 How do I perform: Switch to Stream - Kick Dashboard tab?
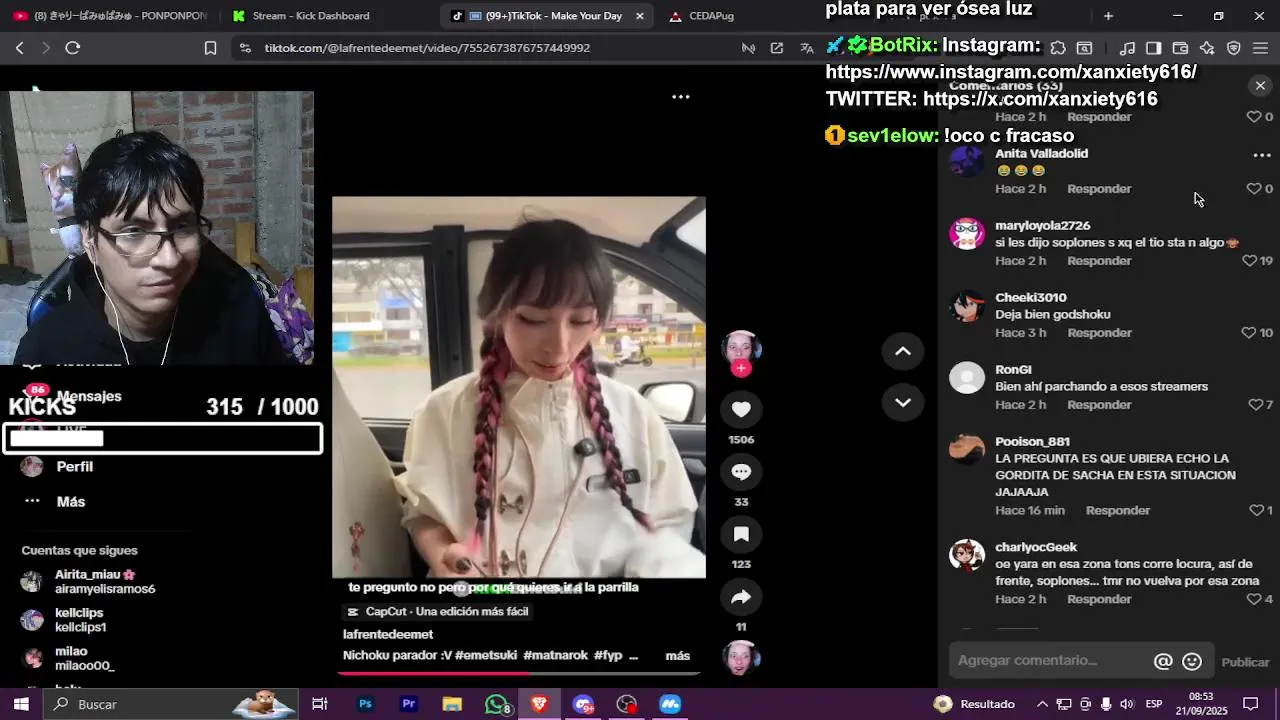click(x=310, y=16)
